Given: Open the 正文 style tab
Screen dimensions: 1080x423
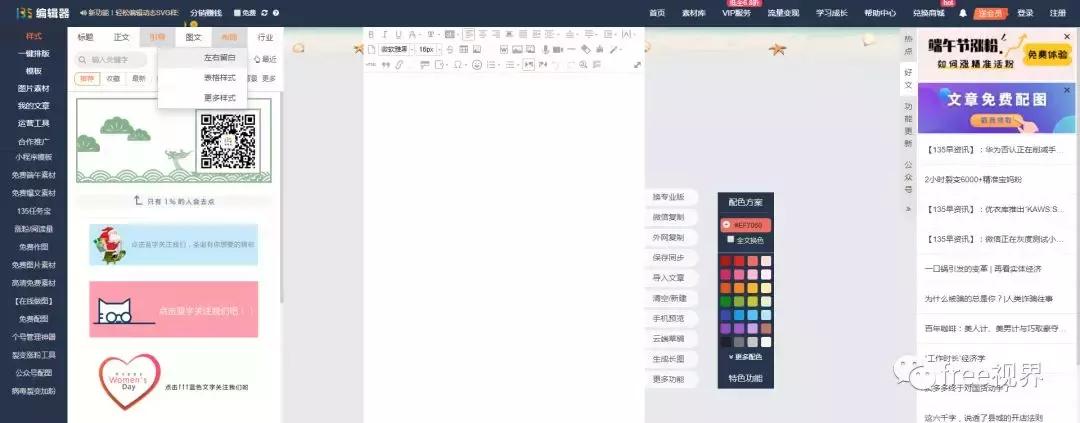Looking at the screenshot, I should pyautogui.click(x=121, y=37).
